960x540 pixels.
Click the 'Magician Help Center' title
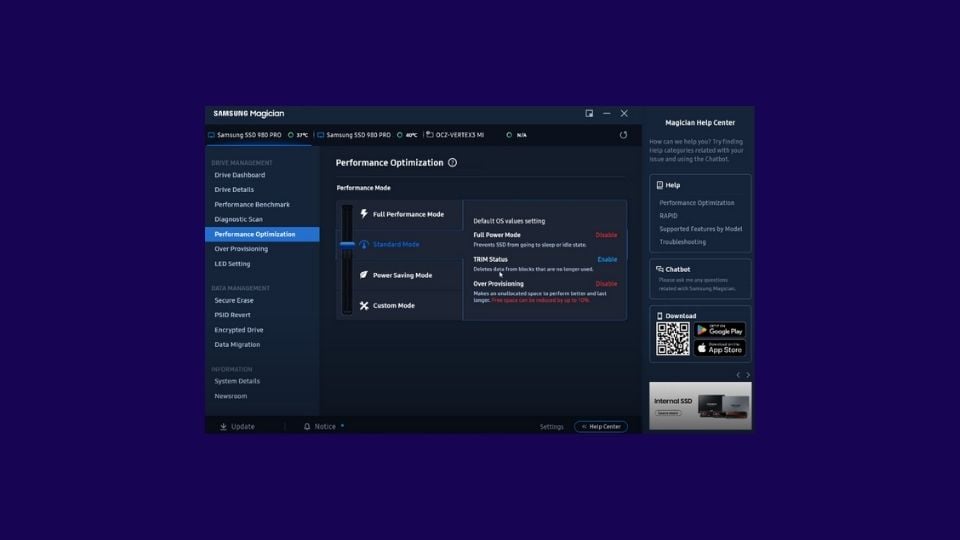(x=700, y=122)
